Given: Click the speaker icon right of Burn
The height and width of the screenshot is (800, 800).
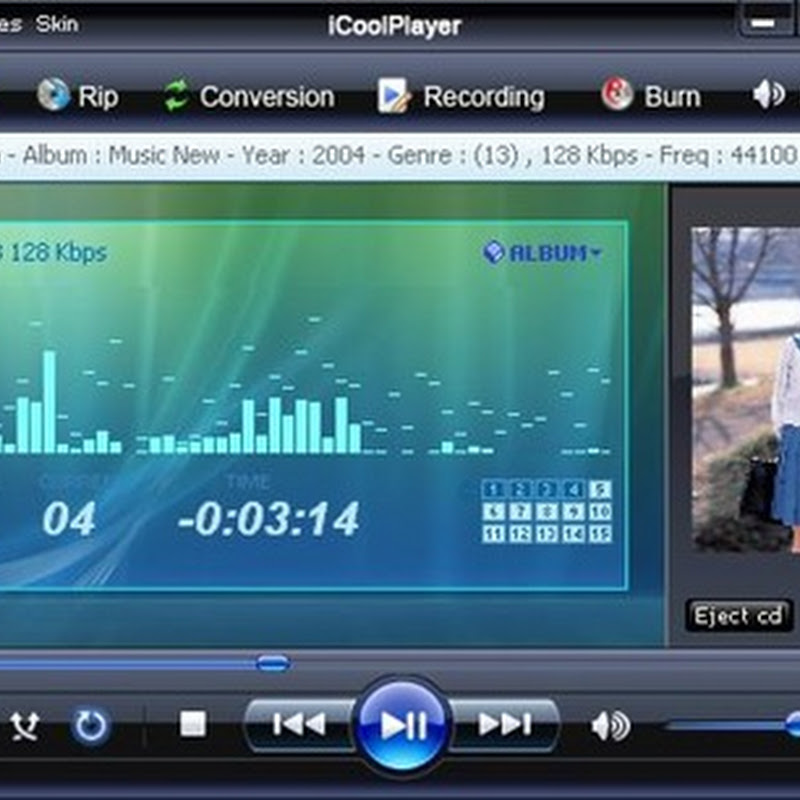Looking at the screenshot, I should pyautogui.click(x=768, y=95).
